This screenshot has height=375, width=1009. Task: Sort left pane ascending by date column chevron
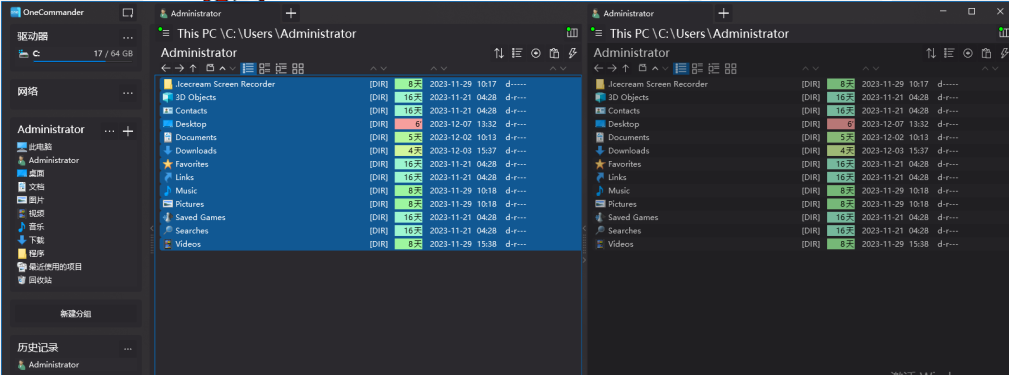[434, 68]
